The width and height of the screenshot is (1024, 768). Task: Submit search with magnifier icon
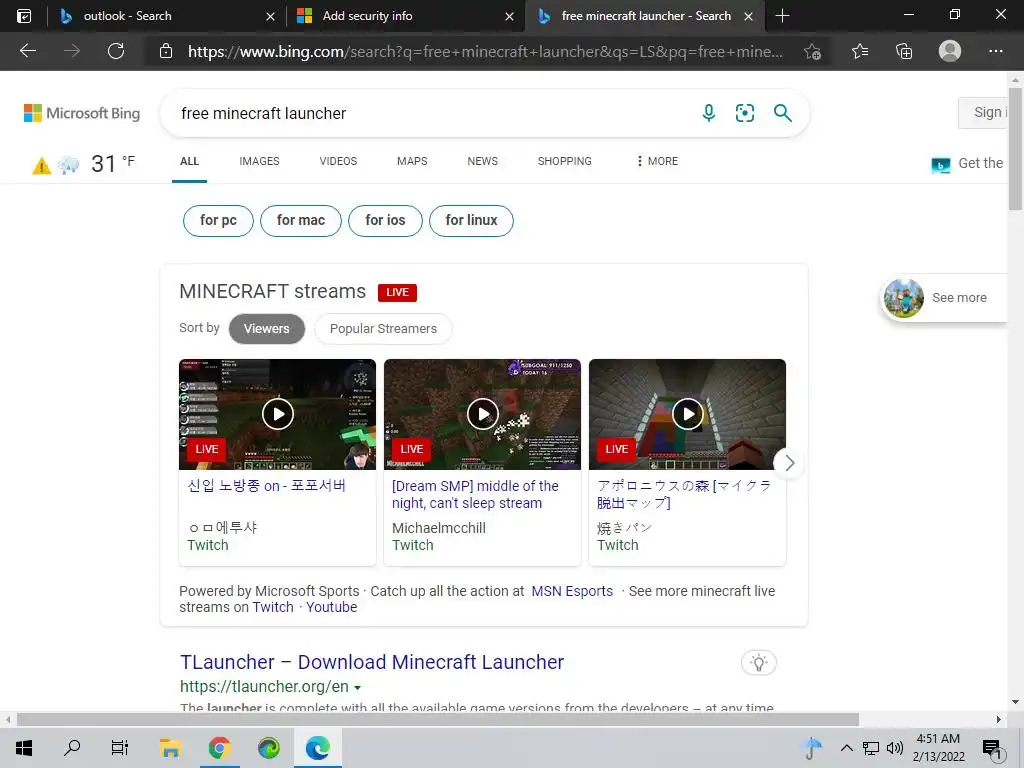782,113
